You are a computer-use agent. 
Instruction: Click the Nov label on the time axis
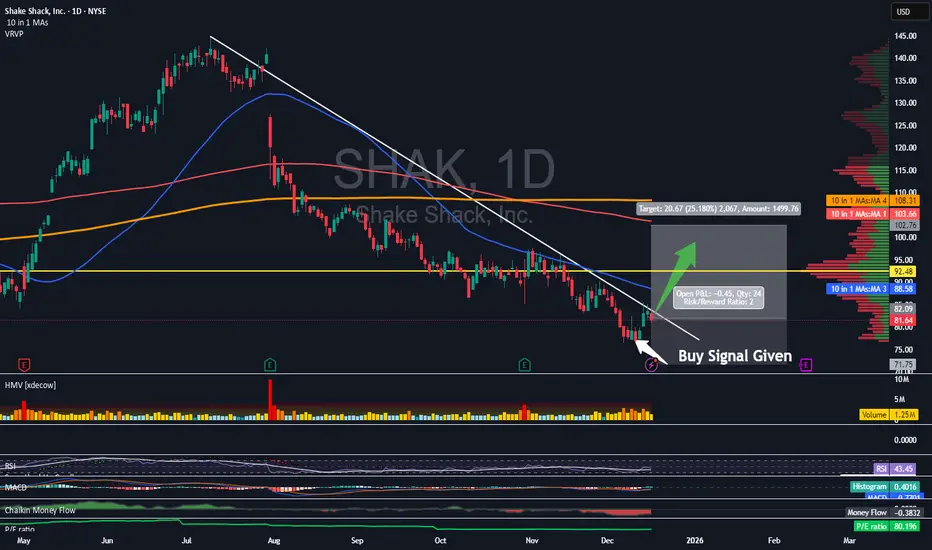(x=532, y=540)
